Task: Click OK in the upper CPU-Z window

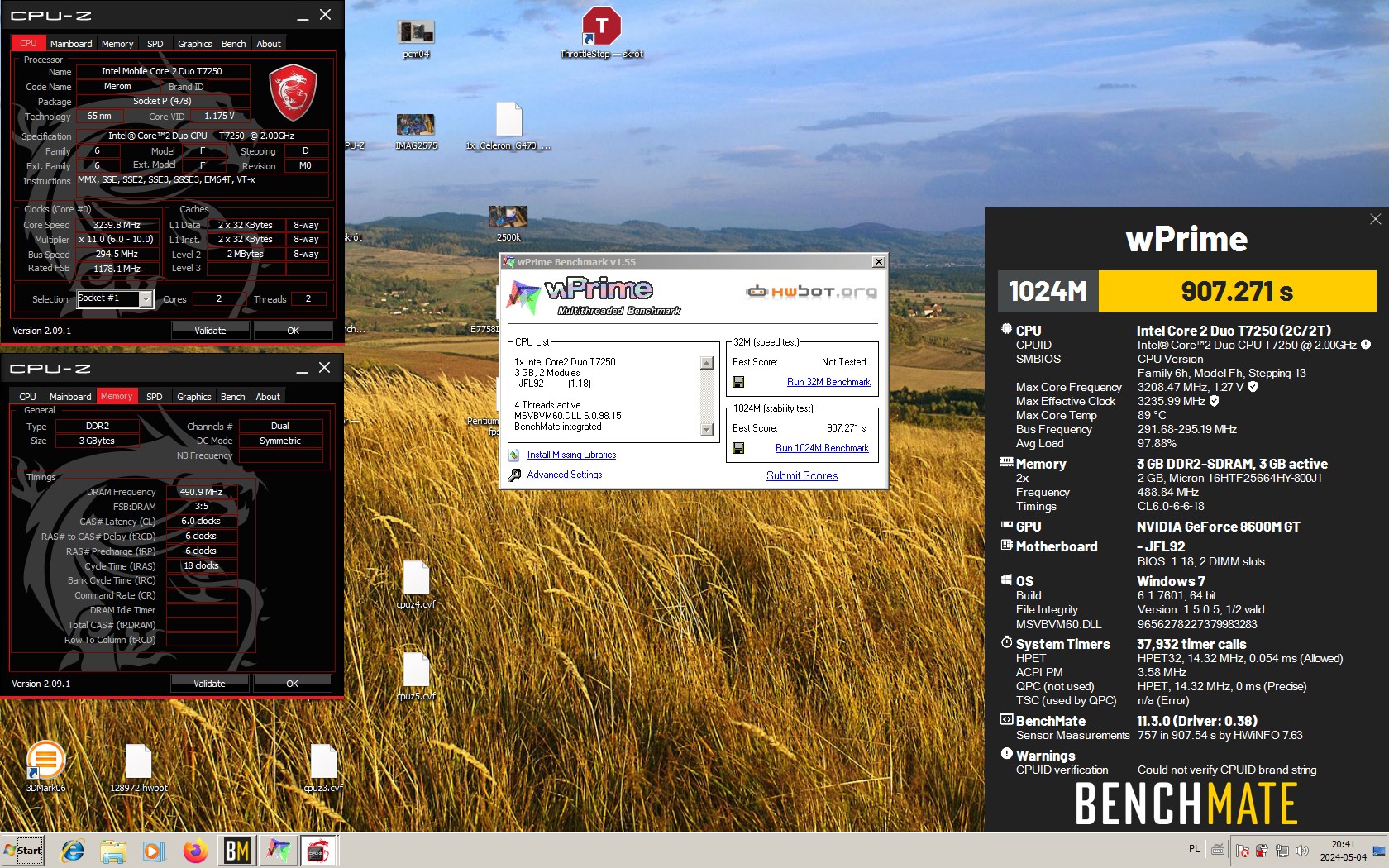Action: tap(293, 331)
